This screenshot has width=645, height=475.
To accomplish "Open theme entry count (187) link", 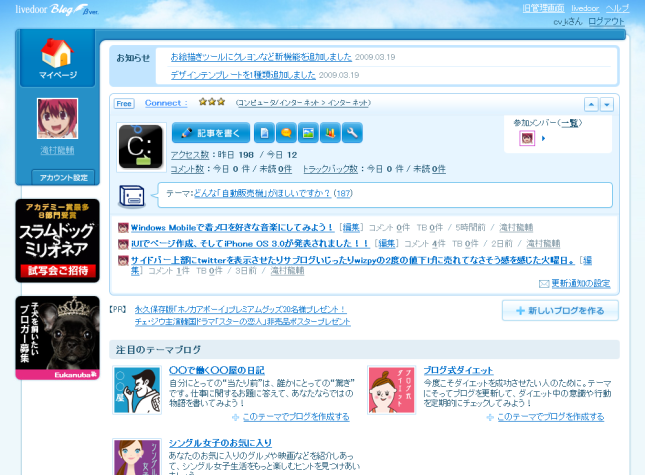I will click(x=343, y=193).
